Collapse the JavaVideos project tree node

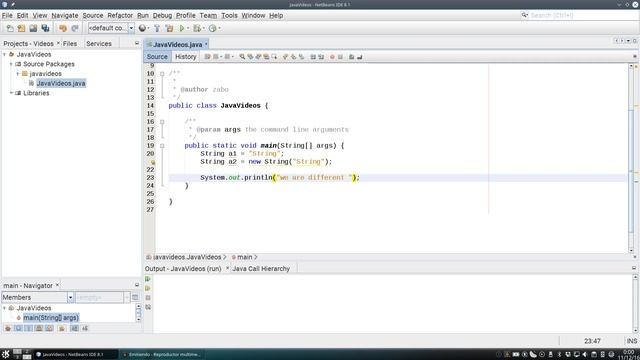pyautogui.click(x=4, y=54)
